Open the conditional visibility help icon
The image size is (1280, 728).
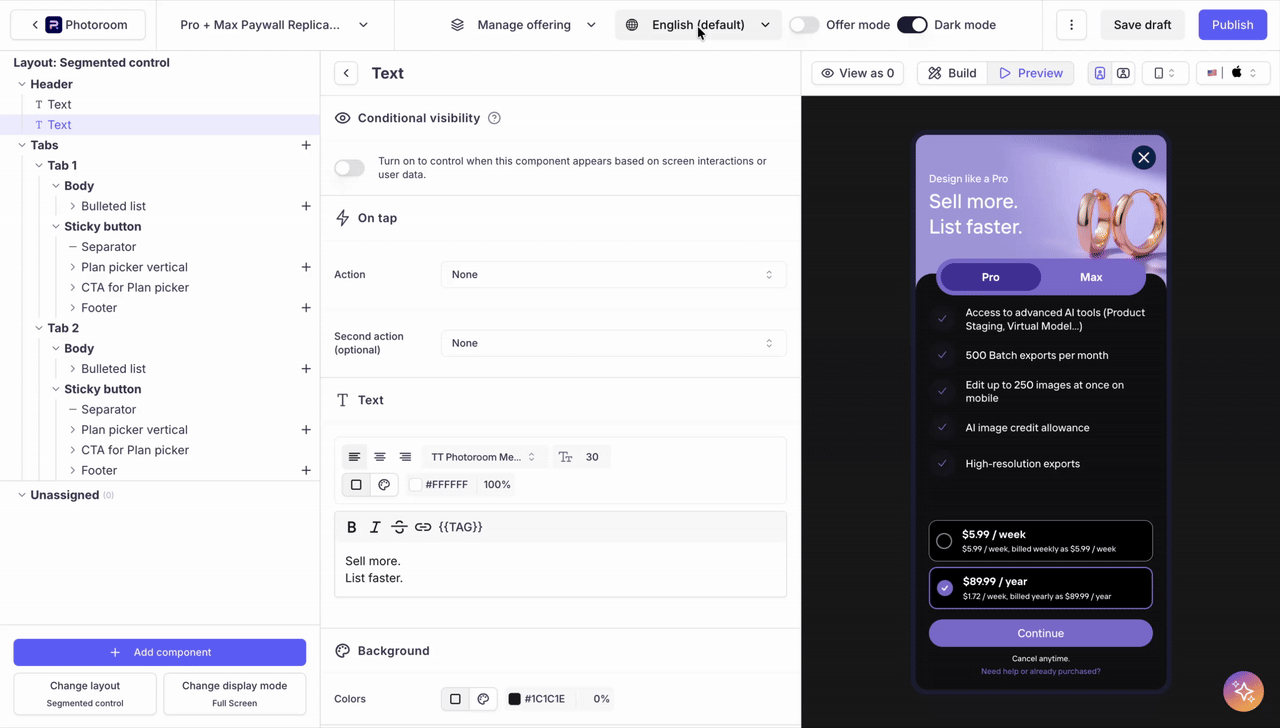click(494, 118)
